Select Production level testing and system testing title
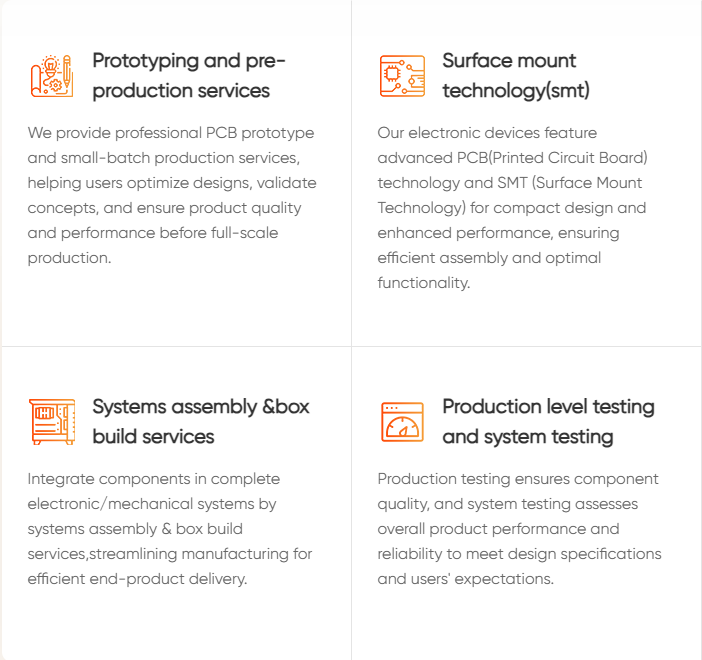The width and height of the screenshot is (702, 660). [548, 422]
